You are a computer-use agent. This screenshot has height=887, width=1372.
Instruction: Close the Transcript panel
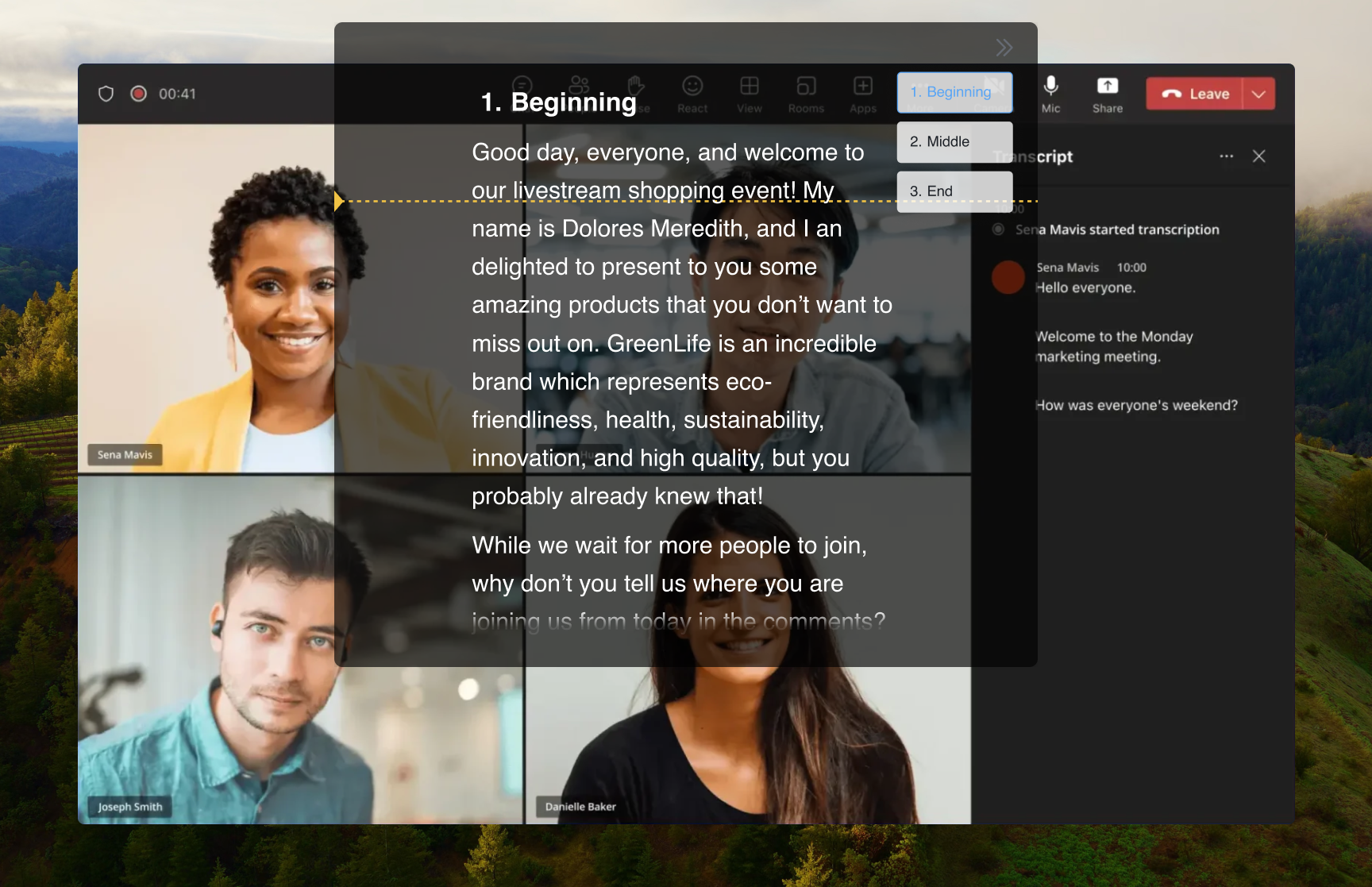pyautogui.click(x=1259, y=156)
